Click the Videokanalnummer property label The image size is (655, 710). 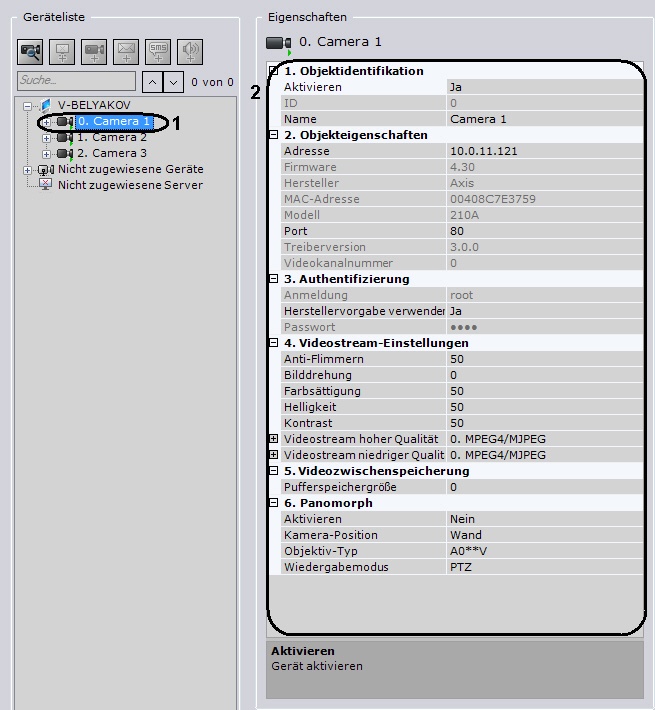coord(338,263)
